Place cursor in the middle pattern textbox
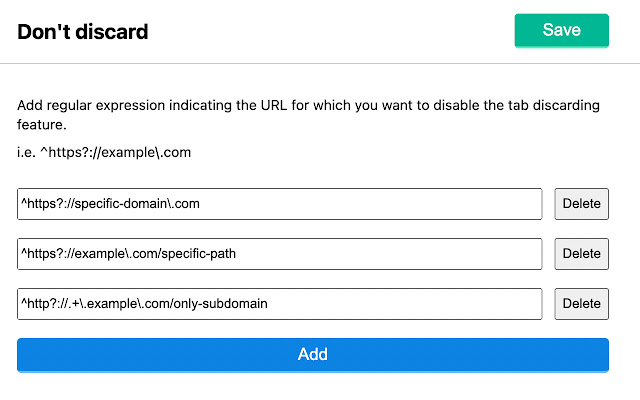This screenshot has height=400, width=640. click(279, 254)
